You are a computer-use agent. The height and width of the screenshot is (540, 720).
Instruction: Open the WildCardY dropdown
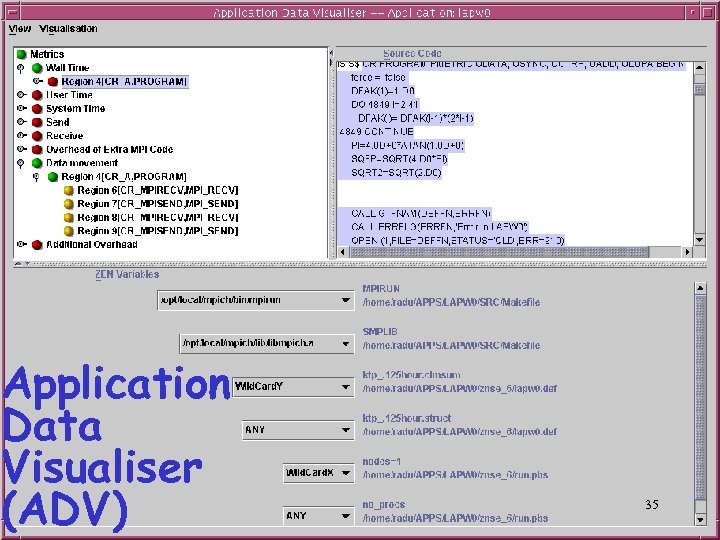tap(293, 387)
